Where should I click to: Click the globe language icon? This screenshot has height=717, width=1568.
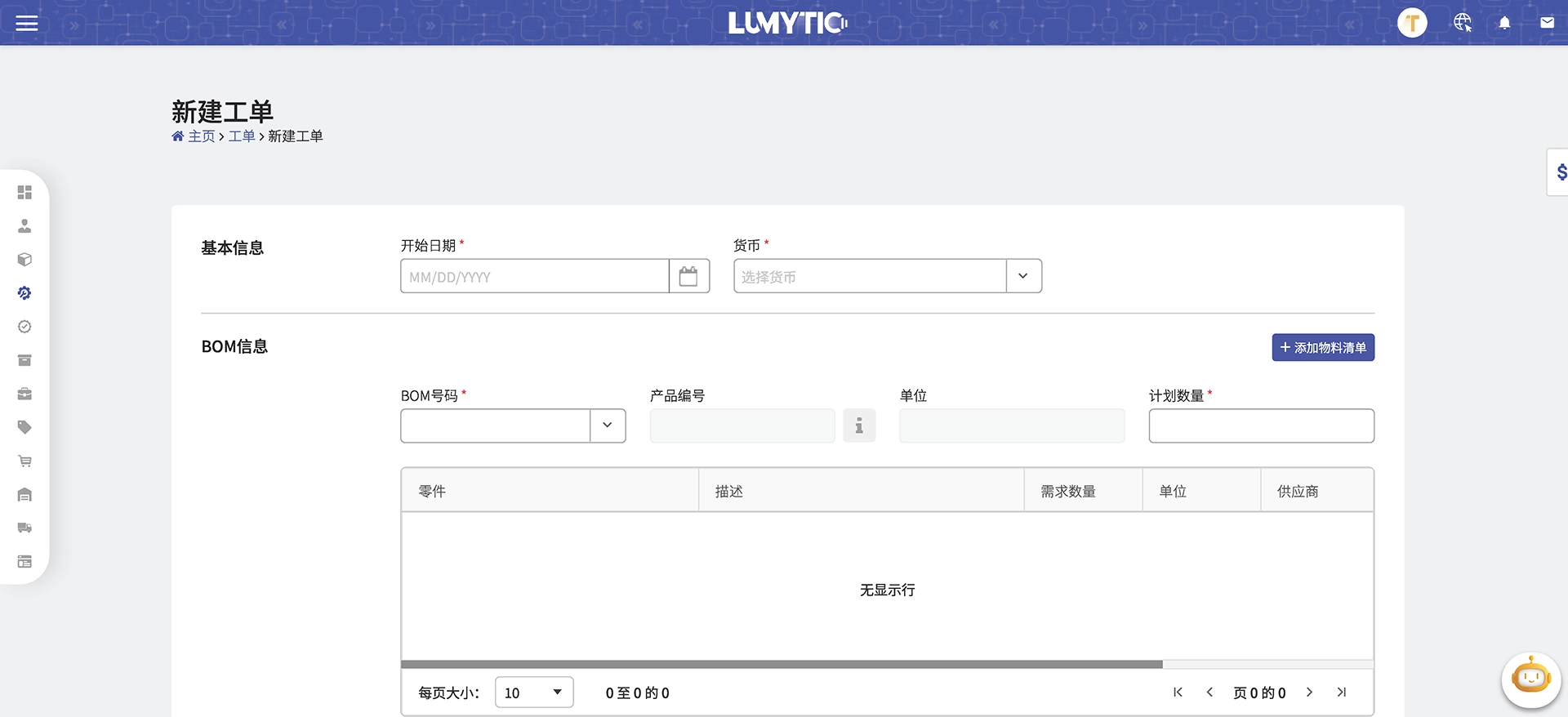point(1462,23)
